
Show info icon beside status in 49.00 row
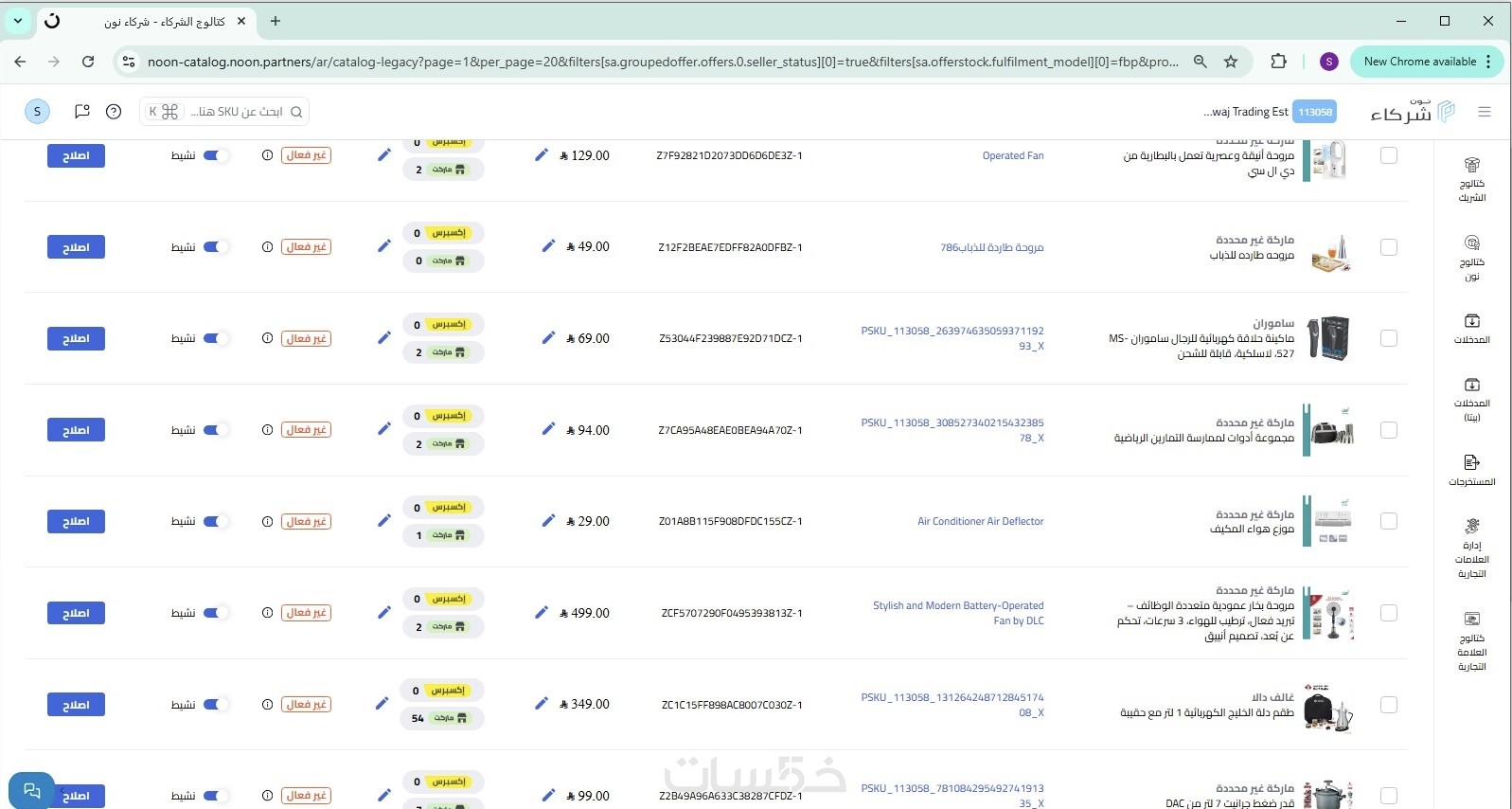point(268,247)
